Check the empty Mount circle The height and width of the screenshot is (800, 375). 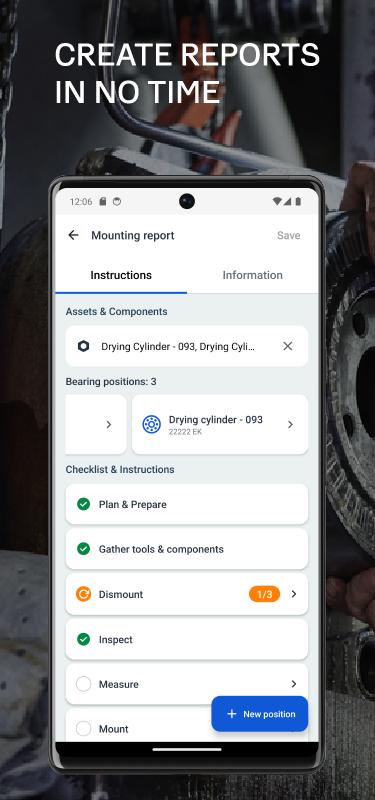click(83, 729)
